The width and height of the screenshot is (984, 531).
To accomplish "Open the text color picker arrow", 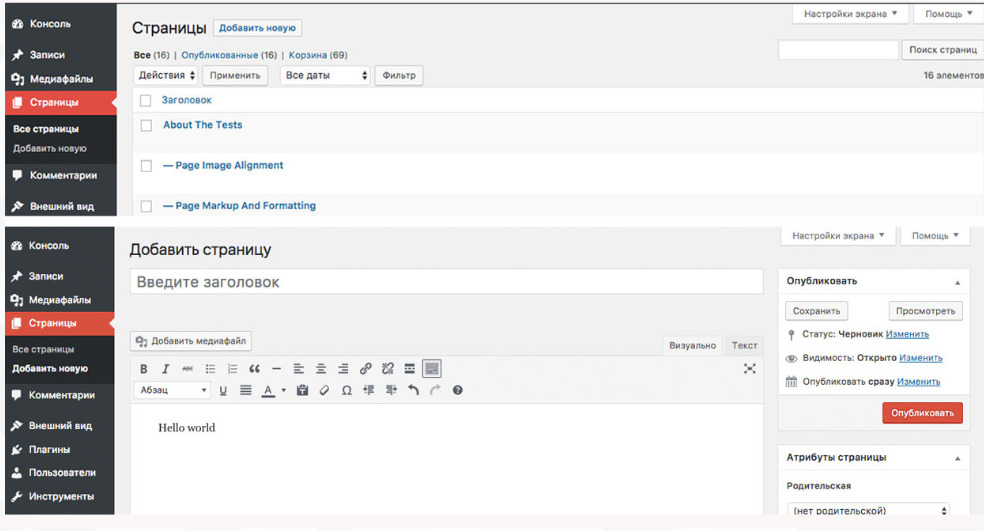I will point(284,390).
